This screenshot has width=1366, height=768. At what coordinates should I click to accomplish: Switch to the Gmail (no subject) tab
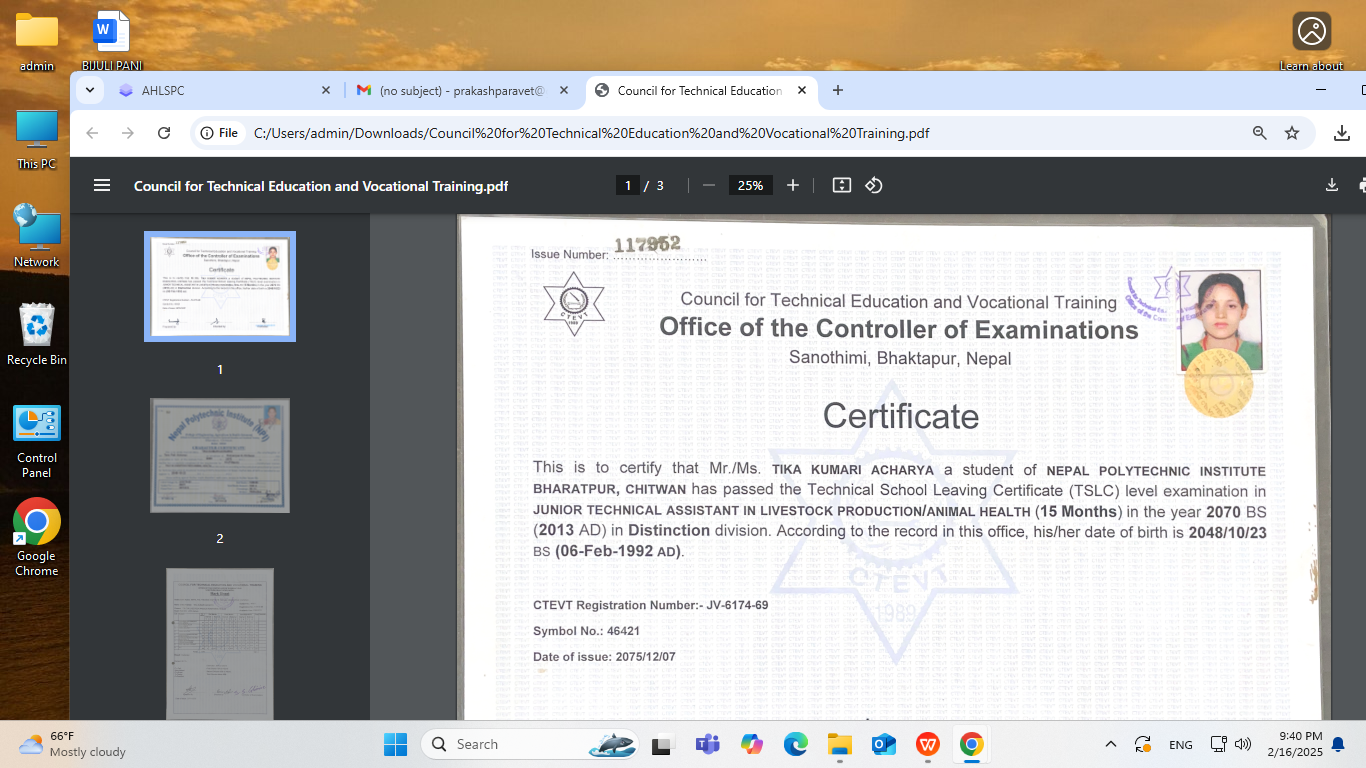[x=464, y=90]
